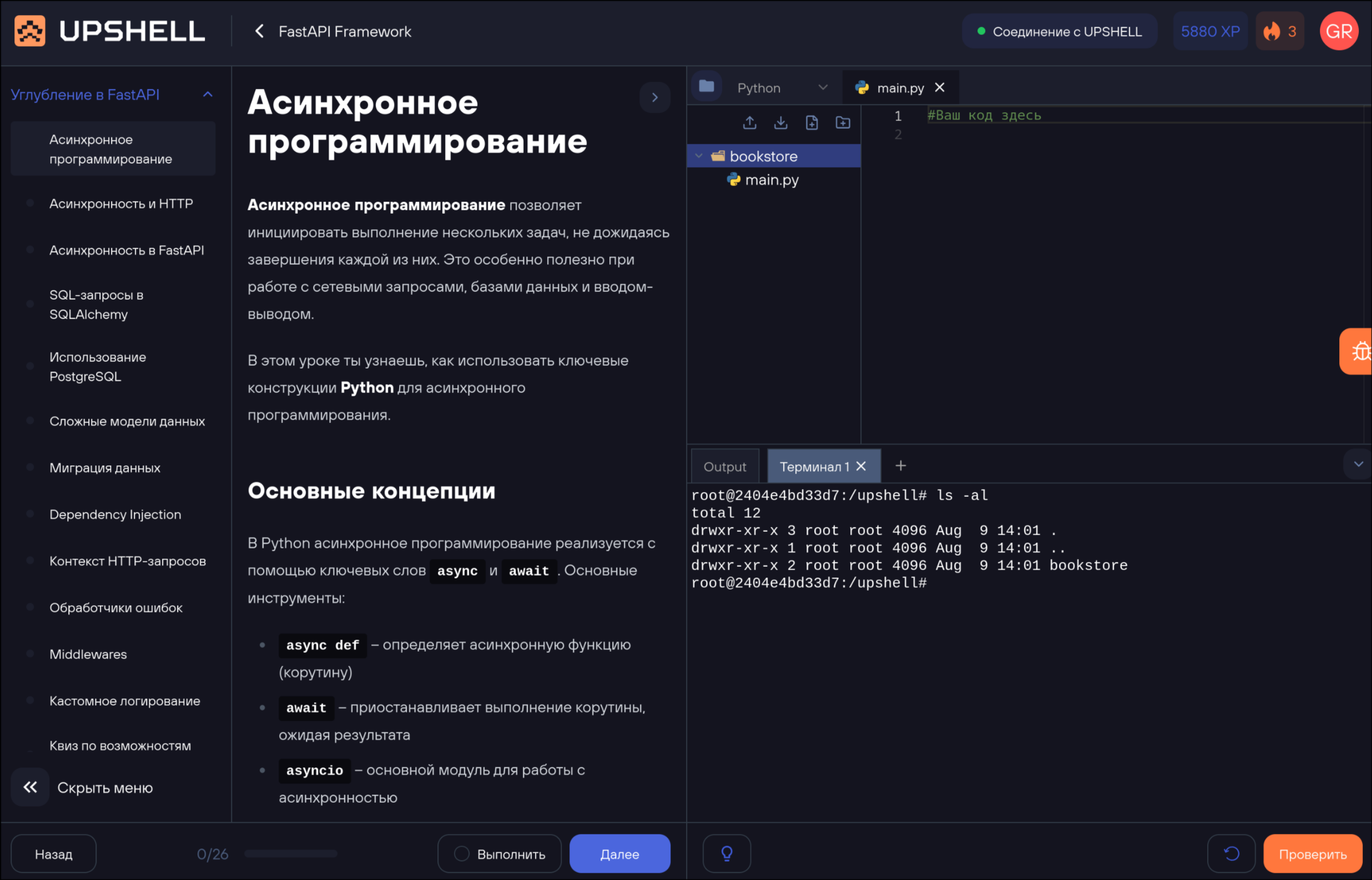The image size is (1372, 880).
Task: Open the GR user avatar menu
Action: pos(1338,32)
